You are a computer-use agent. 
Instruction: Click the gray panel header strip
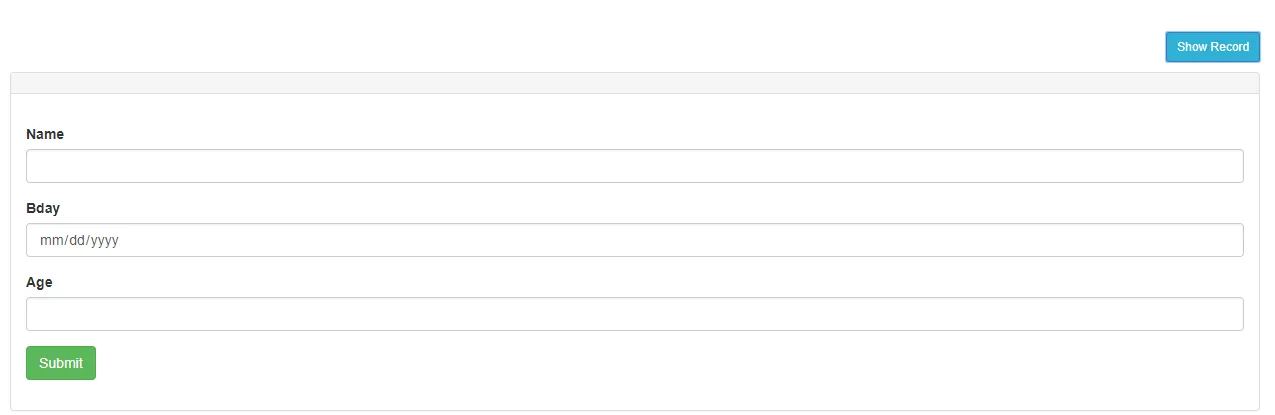634,83
